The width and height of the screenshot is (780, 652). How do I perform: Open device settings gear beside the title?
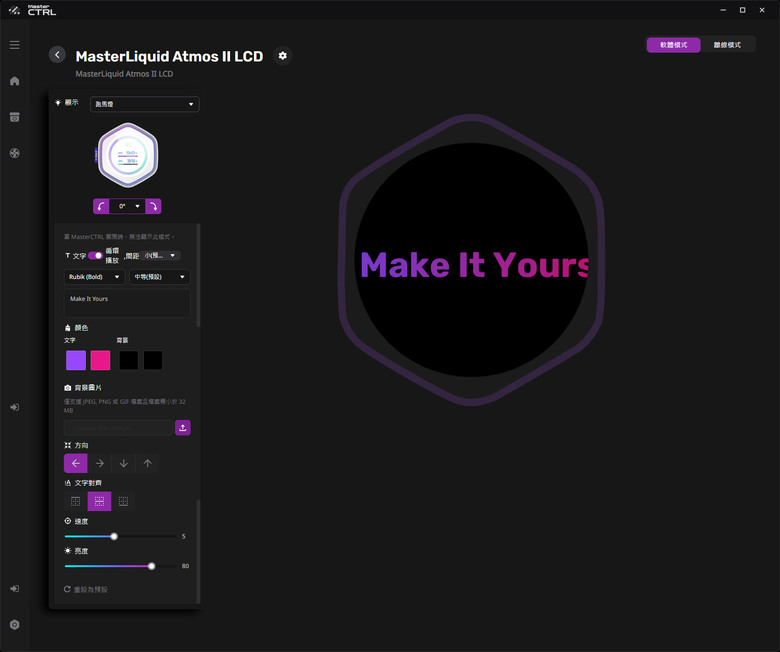[283, 56]
